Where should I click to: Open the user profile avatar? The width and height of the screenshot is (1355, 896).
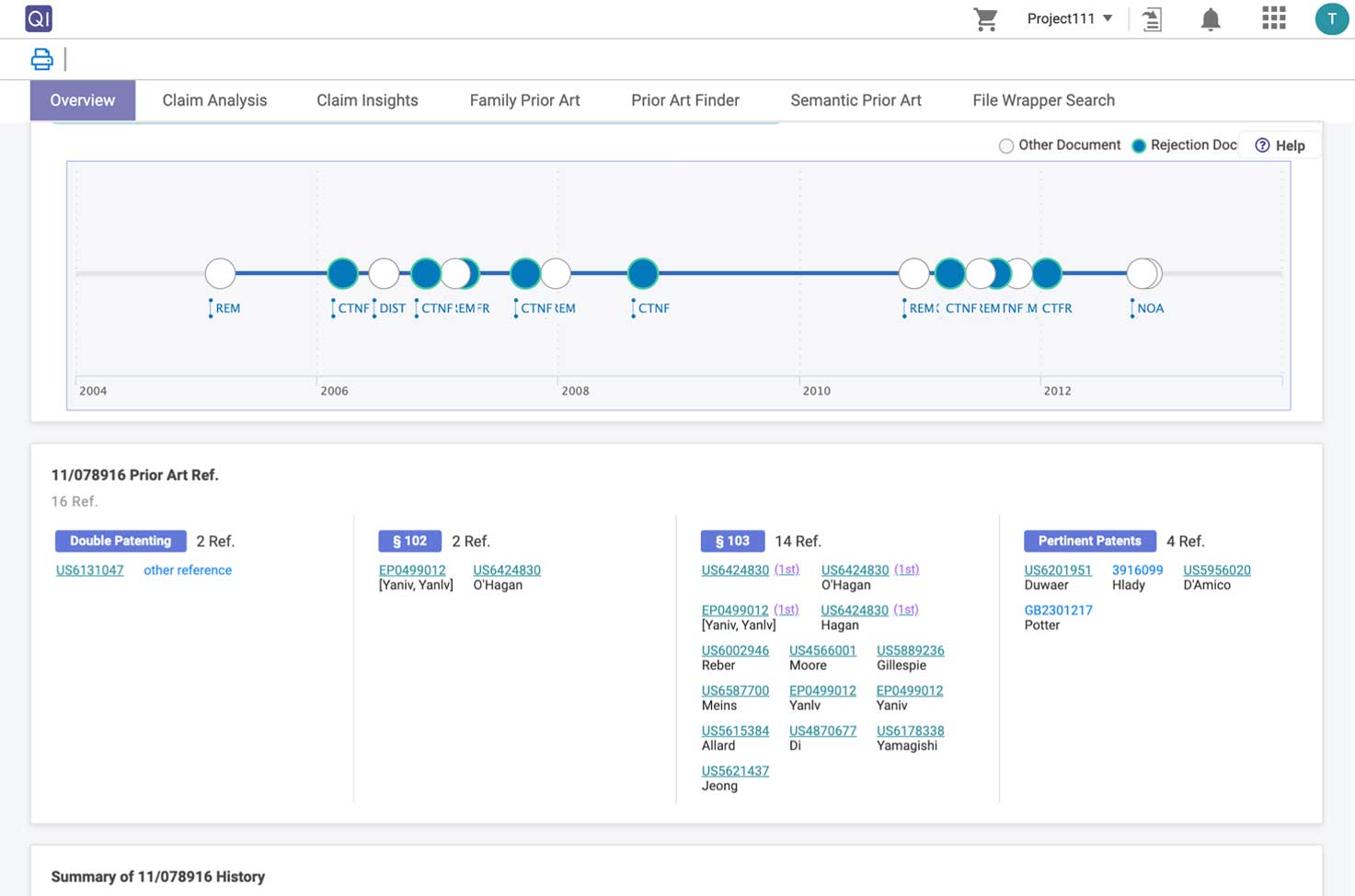point(1330,19)
